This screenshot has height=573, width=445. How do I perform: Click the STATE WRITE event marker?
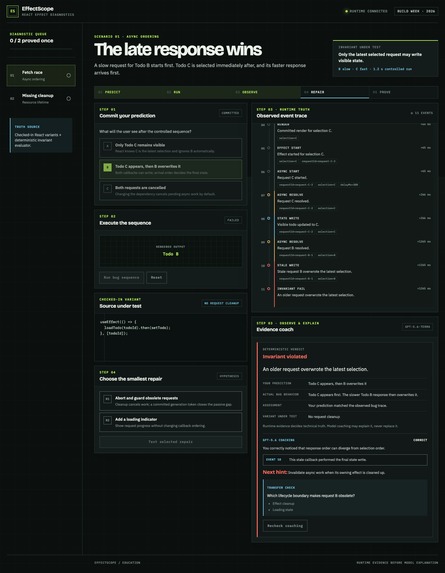coord(269,218)
